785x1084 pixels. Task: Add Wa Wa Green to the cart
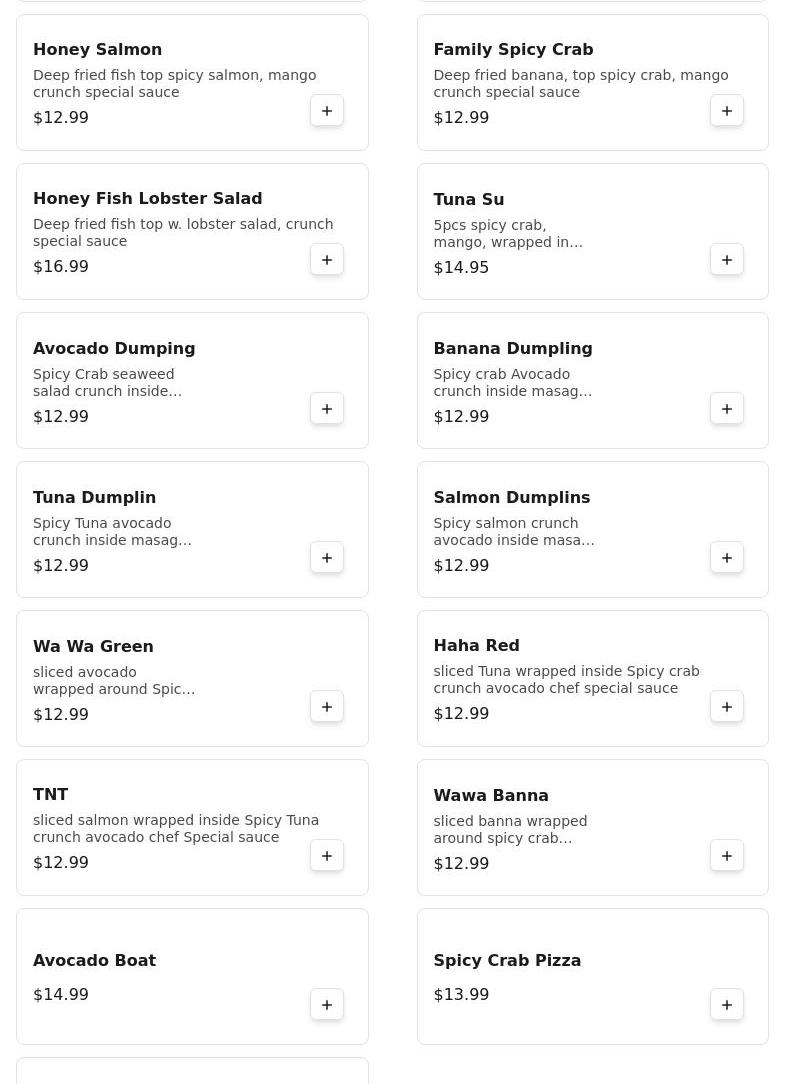(x=327, y=707)
